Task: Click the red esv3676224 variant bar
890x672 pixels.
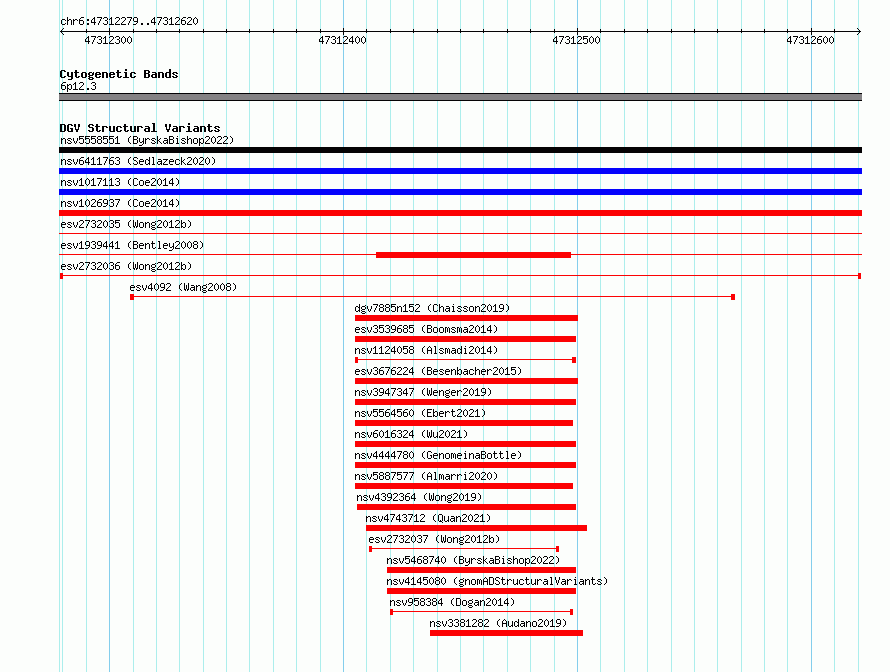Action: [466, 381]
